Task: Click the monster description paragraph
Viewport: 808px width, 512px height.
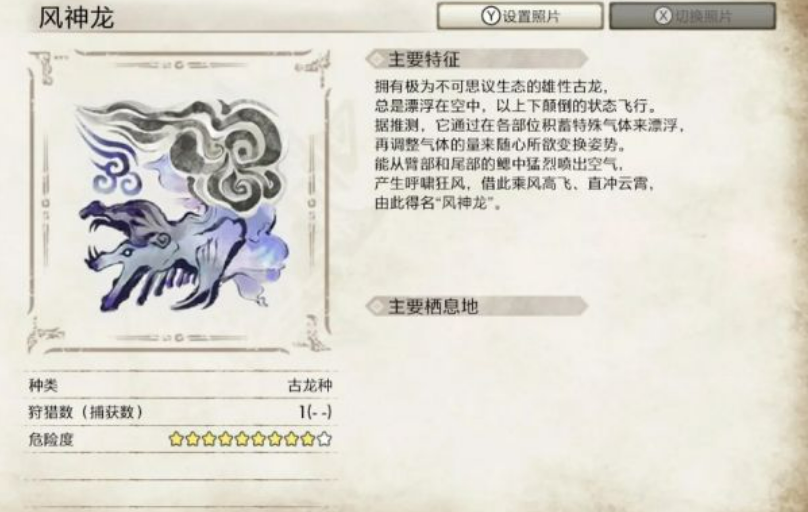Action: click(x=529, y=145)
